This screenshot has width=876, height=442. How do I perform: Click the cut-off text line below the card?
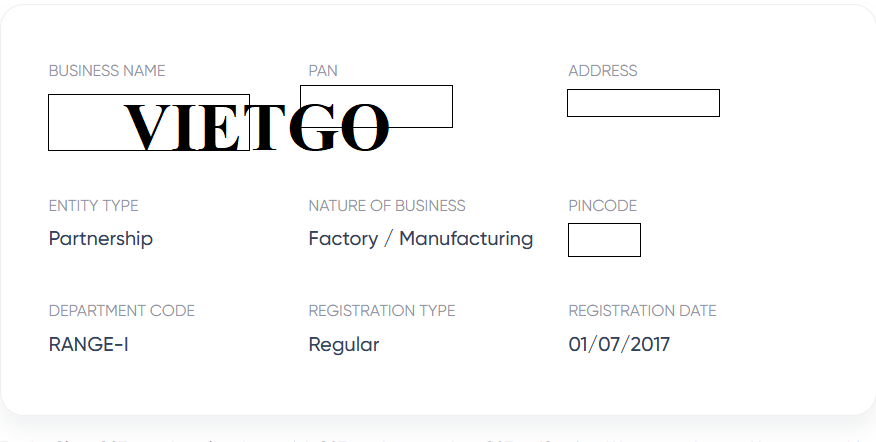[x=438, y=437]
